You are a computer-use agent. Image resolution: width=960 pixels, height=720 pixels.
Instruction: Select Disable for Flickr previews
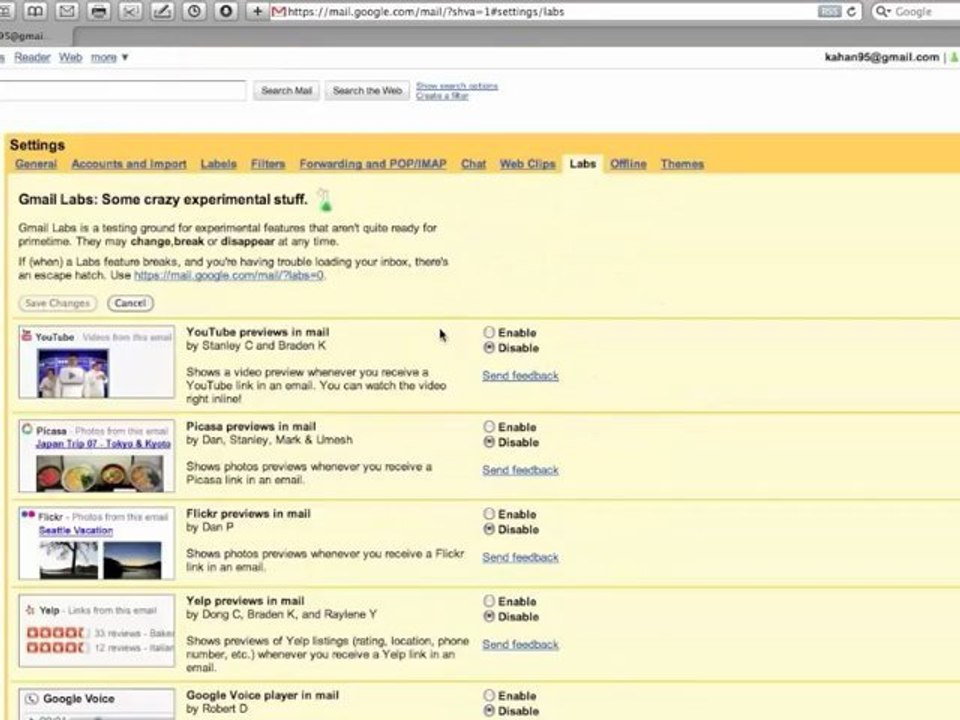pos(489,530)
